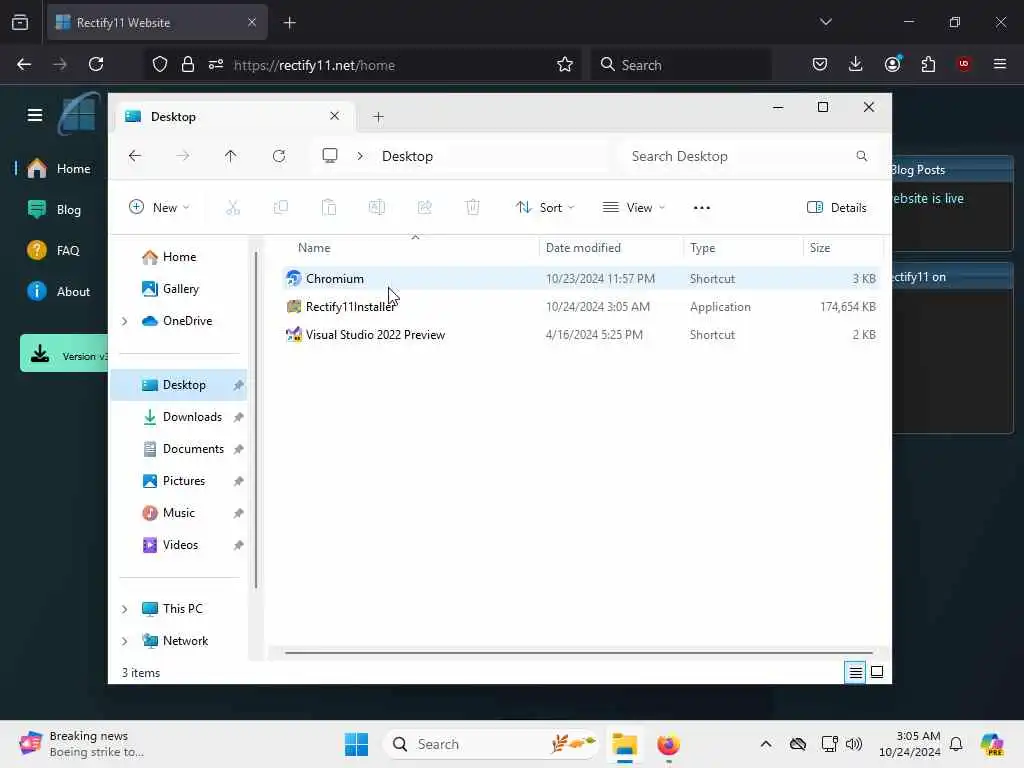The height and width of the screenshot is (768, 1024).
Task: Open About in Rectify11 site sidebar
Action: point(59,292)
